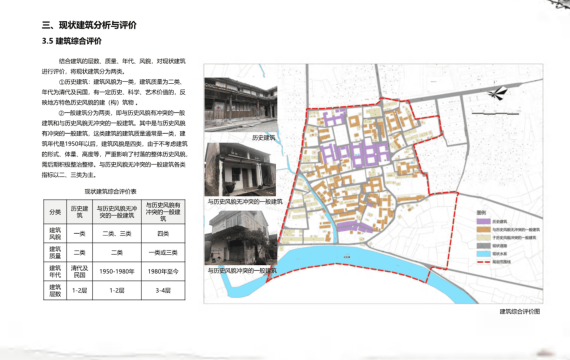Screen dimensions: 570x360
Task: Click subheading 3.5 建筑综合评价
Action: click(72, 41)
